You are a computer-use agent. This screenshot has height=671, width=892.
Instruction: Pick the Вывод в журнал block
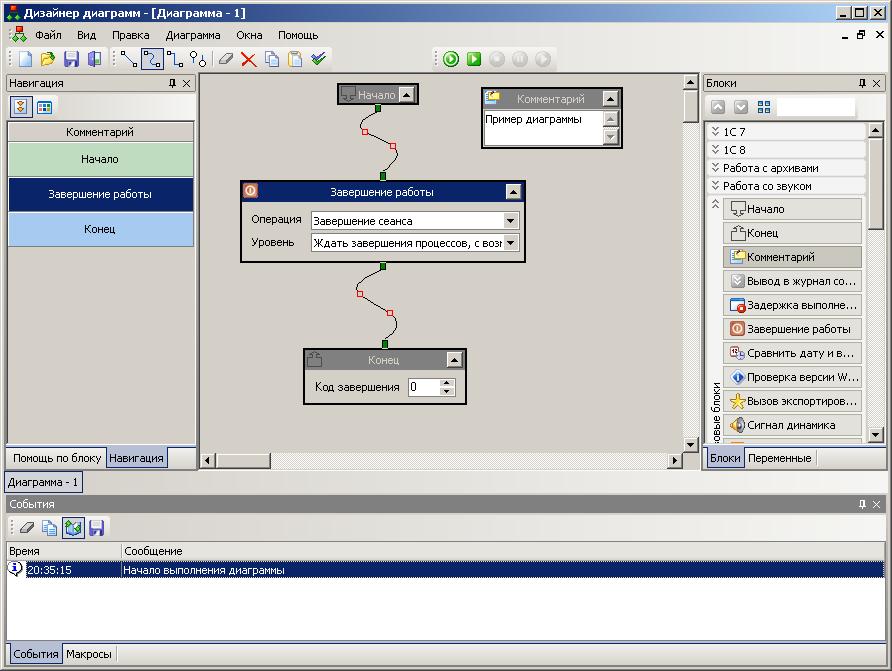pyautogui.click(x=792, y=281)
